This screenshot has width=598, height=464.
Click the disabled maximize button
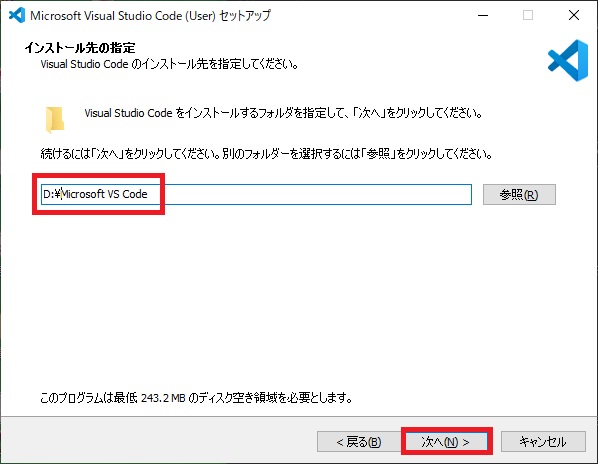528,15
